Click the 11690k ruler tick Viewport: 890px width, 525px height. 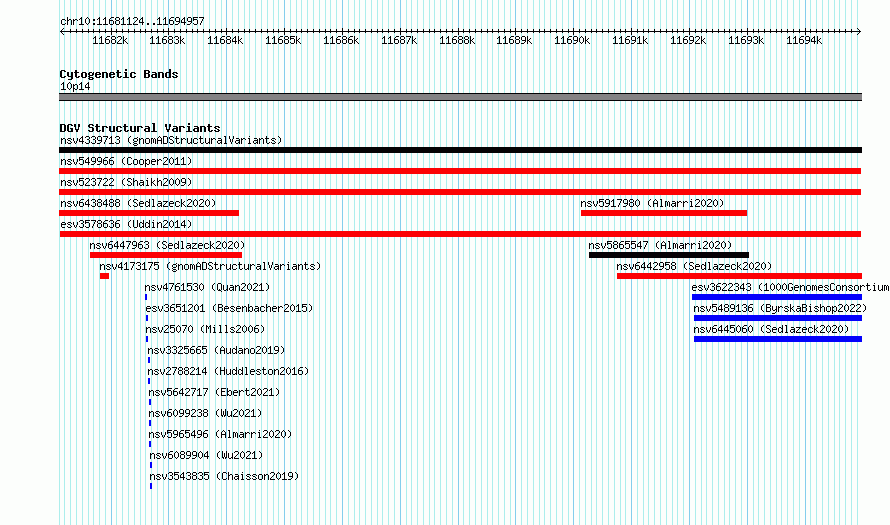(x=572, y=40)
